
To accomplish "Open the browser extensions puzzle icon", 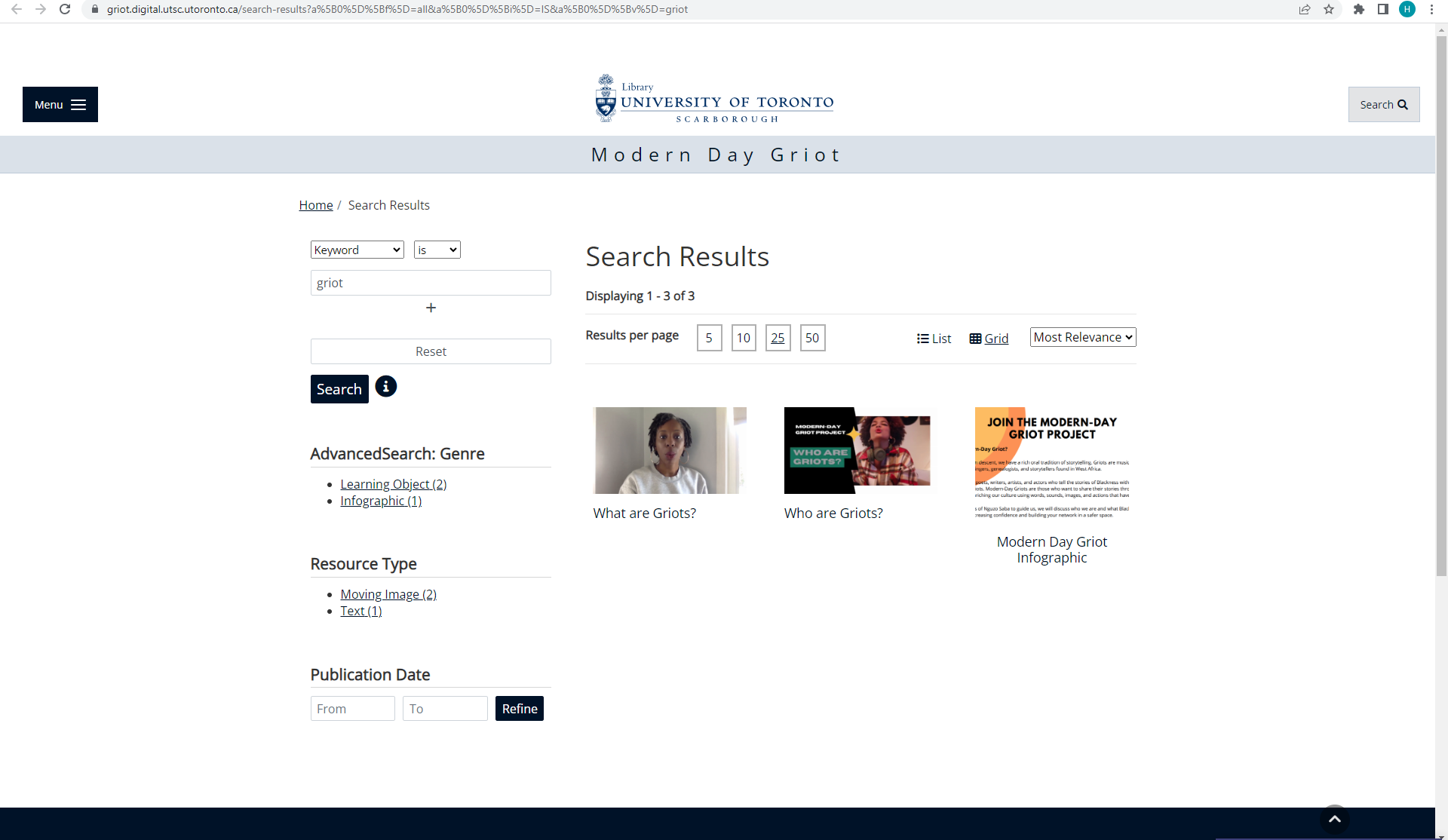I will tap(1358, 9).
